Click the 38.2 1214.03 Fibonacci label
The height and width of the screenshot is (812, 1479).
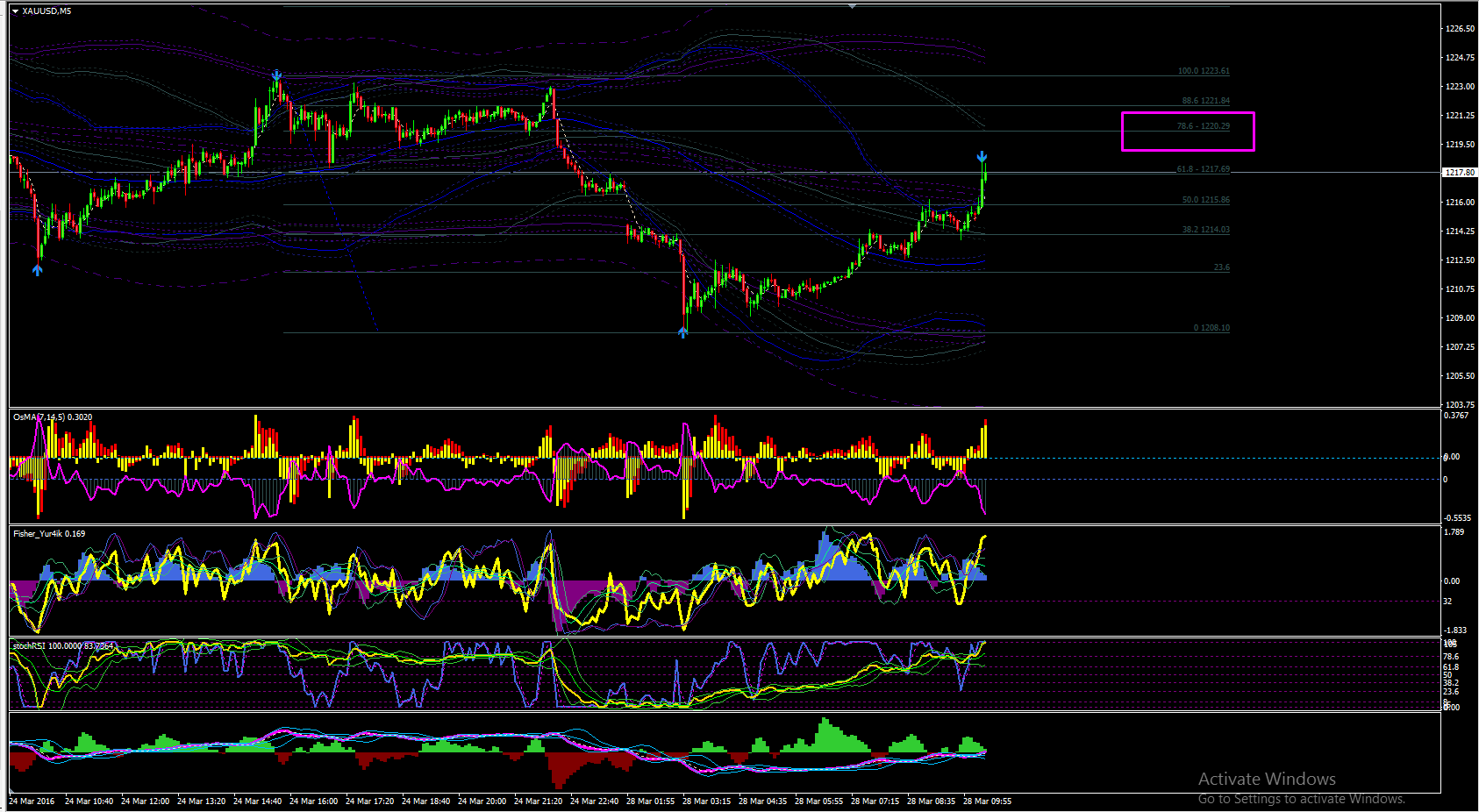(x=1205, y=230)
